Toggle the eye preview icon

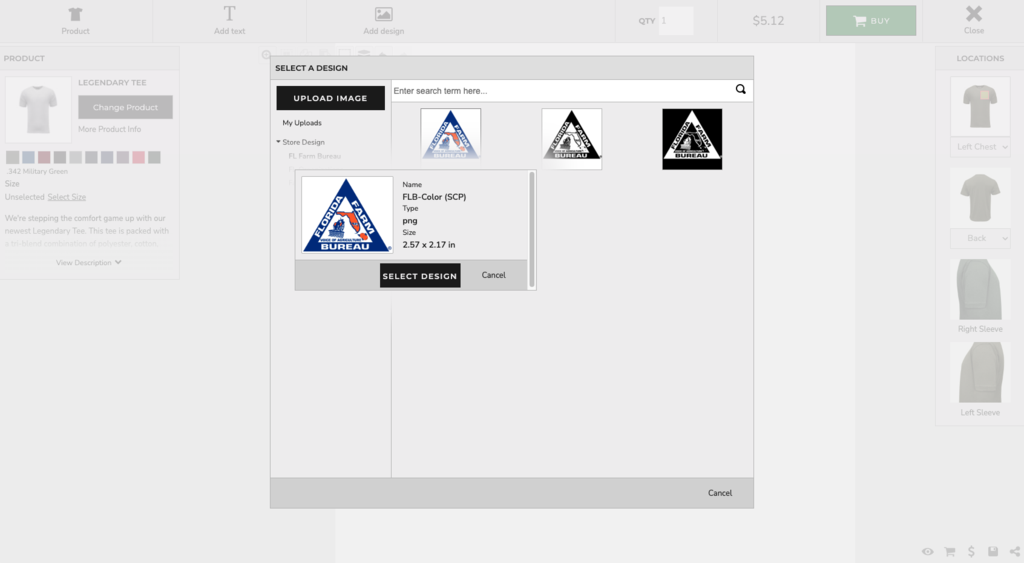[928, 552]
